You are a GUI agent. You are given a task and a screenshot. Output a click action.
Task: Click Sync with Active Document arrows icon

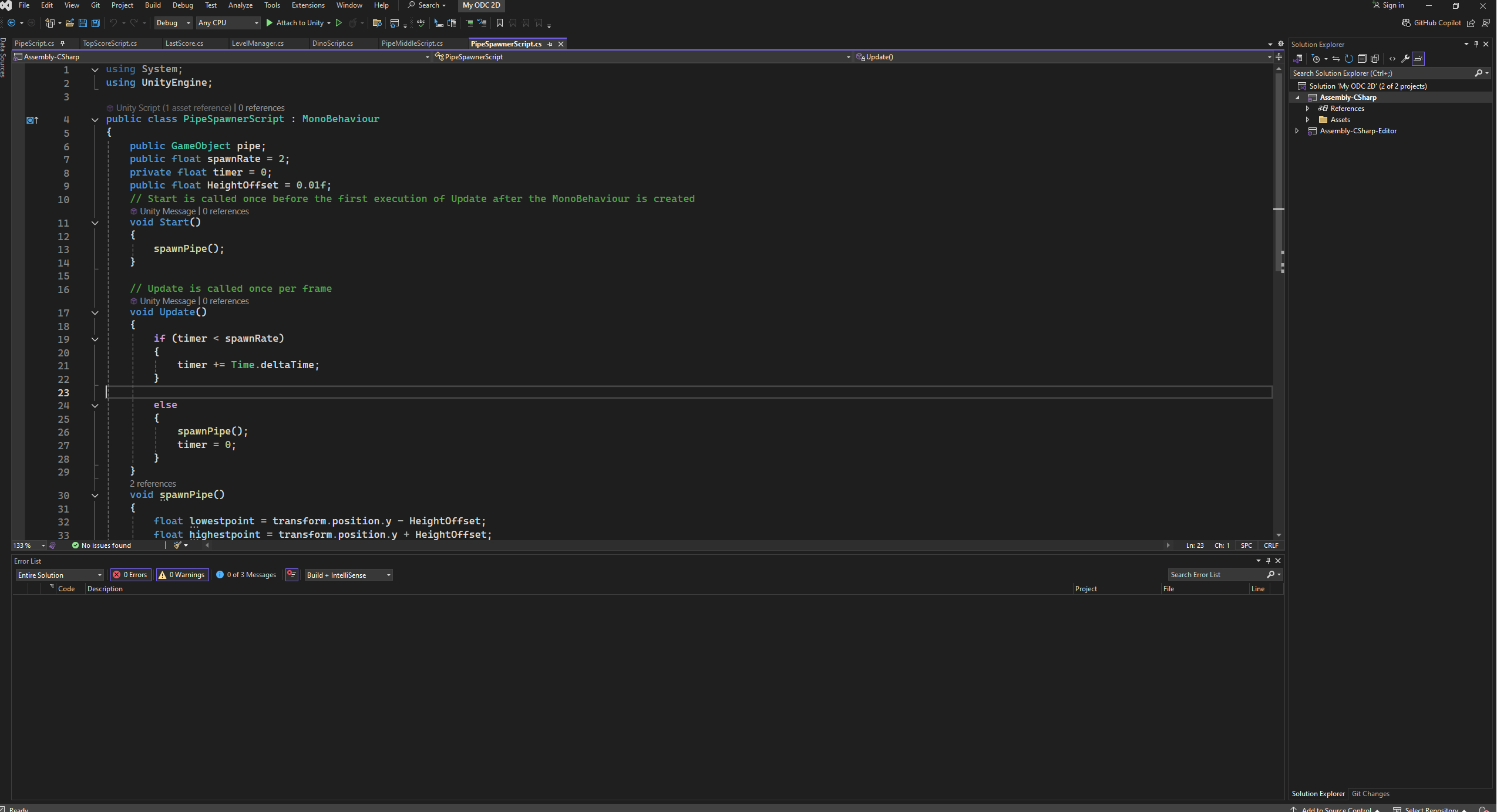click(1336, 59)
